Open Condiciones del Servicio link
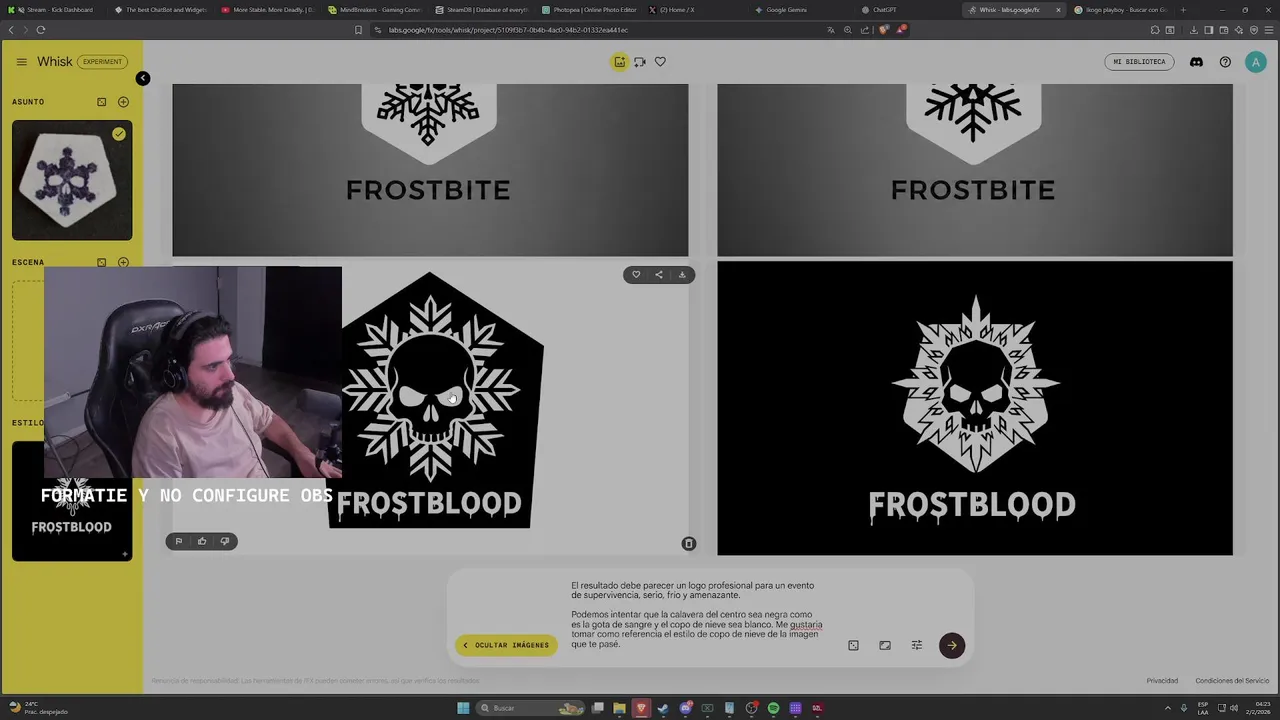This screenshot has width=1280, height=720. [x=1232, y=681]
